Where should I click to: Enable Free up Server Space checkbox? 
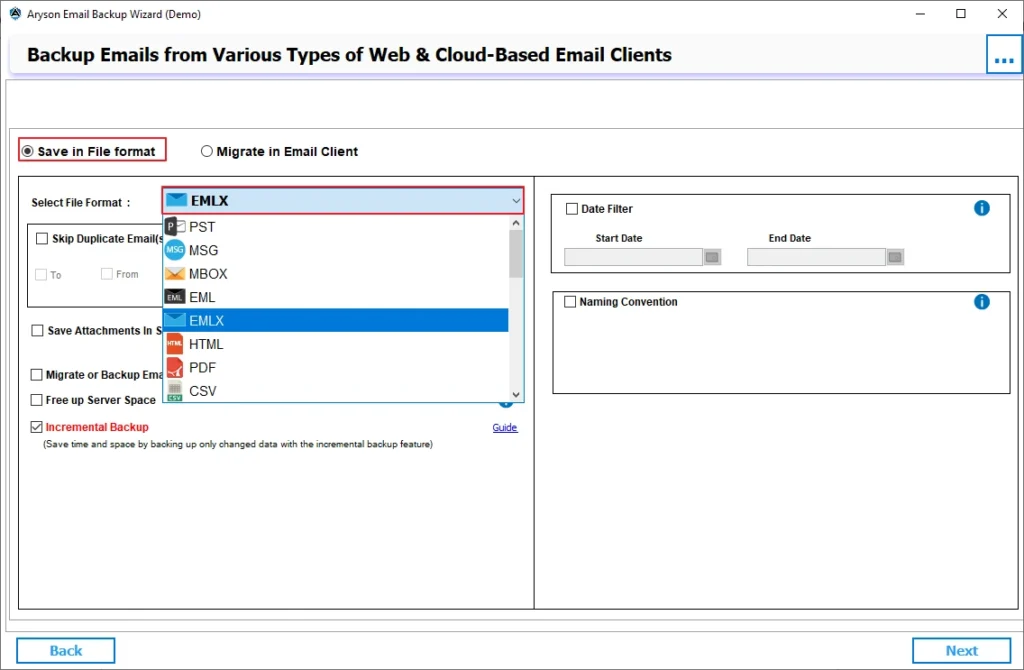pyautogui.click(x=37, y=400)
